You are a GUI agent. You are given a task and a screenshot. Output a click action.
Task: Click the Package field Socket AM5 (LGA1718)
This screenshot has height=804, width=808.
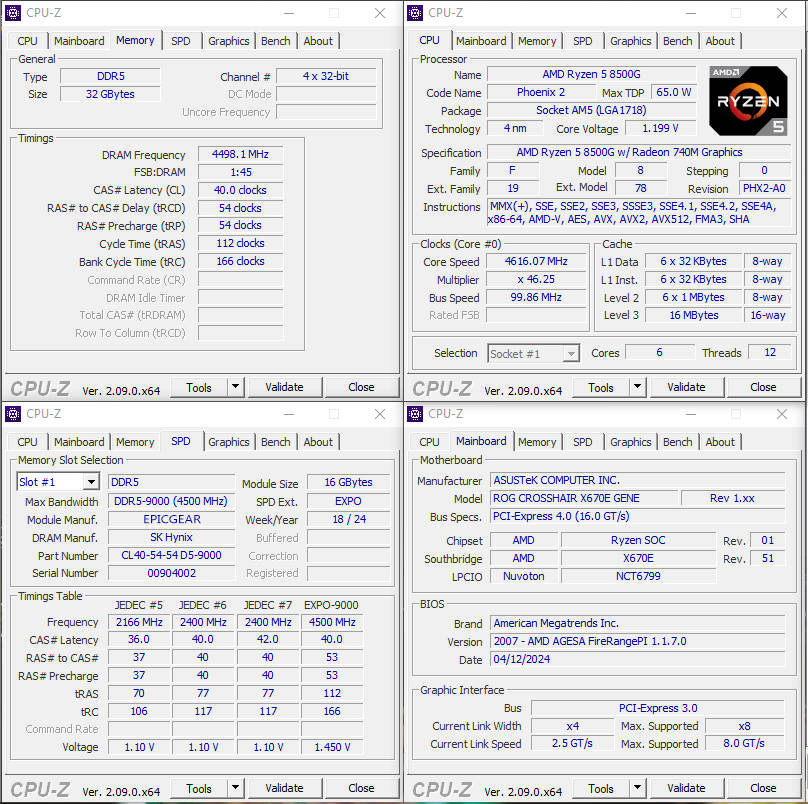[592, 110]
